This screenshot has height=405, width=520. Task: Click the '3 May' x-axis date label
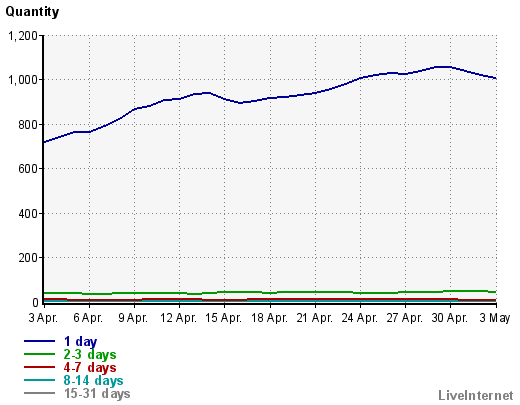point(495,318)
